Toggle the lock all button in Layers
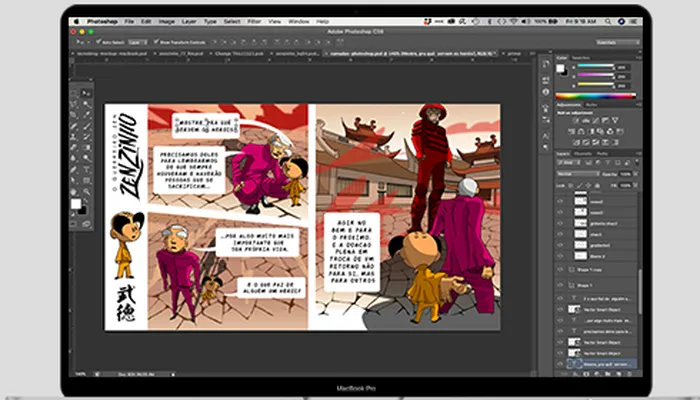Screen dimensions: 700x400 (x=598, y=185)
